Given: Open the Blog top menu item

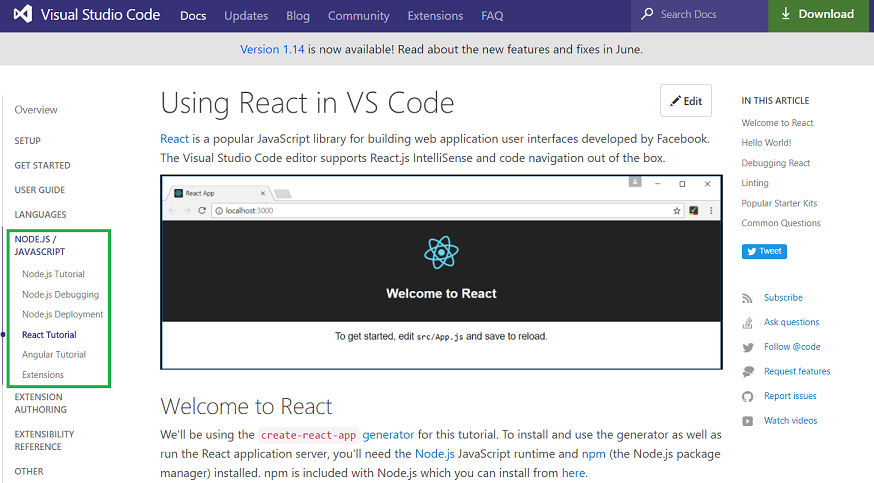Looking at the screenshot, I should pyautogui.click(x=298, y=16).
